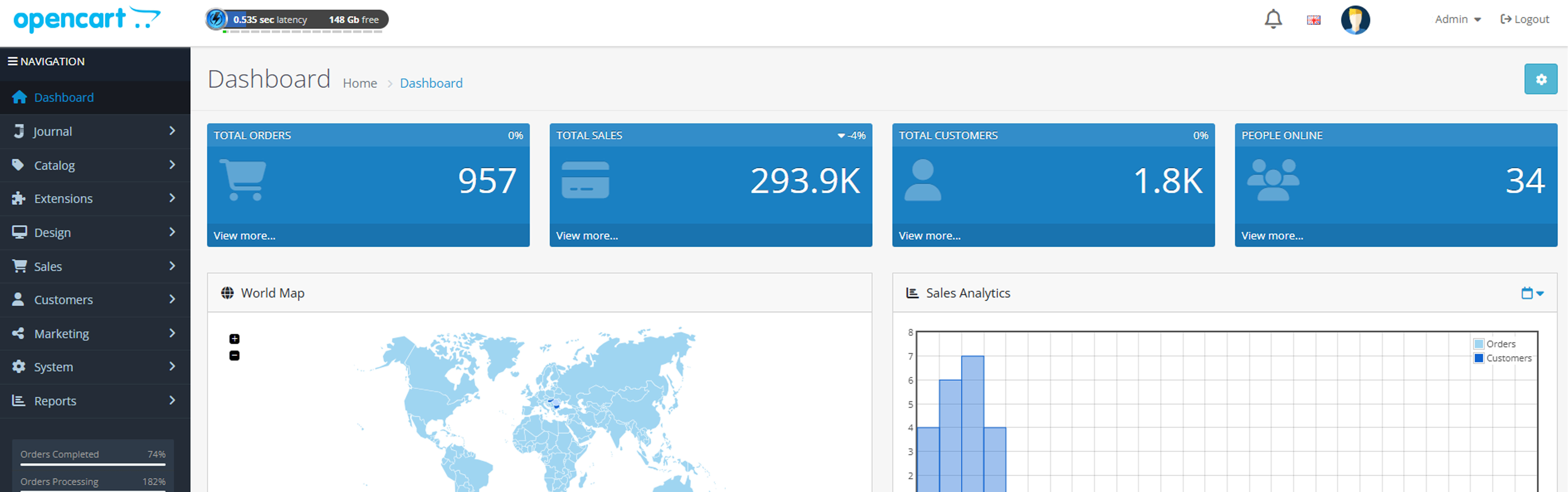This screenshot has width=1568, height=492.
Task: Zoom out on the World Map
Action: coord(234,356)
